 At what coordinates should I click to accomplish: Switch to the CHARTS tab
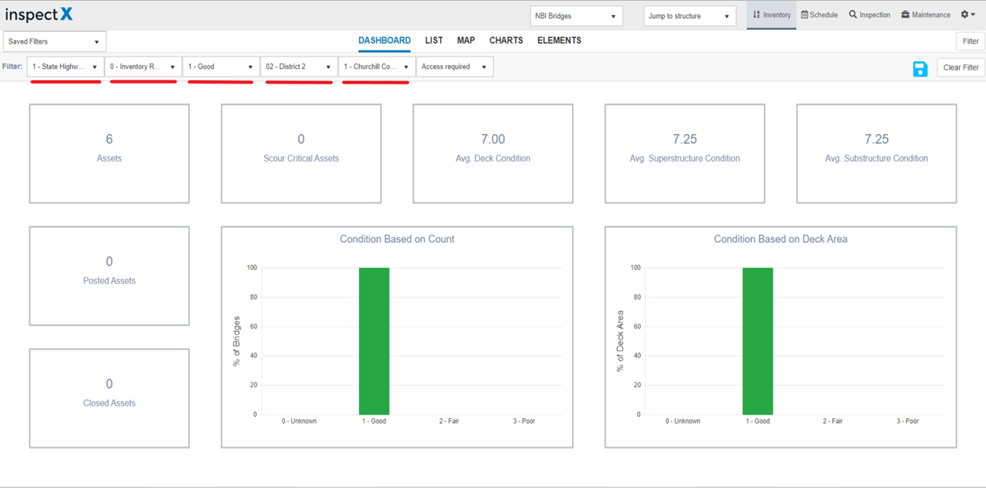pos(506,40)
